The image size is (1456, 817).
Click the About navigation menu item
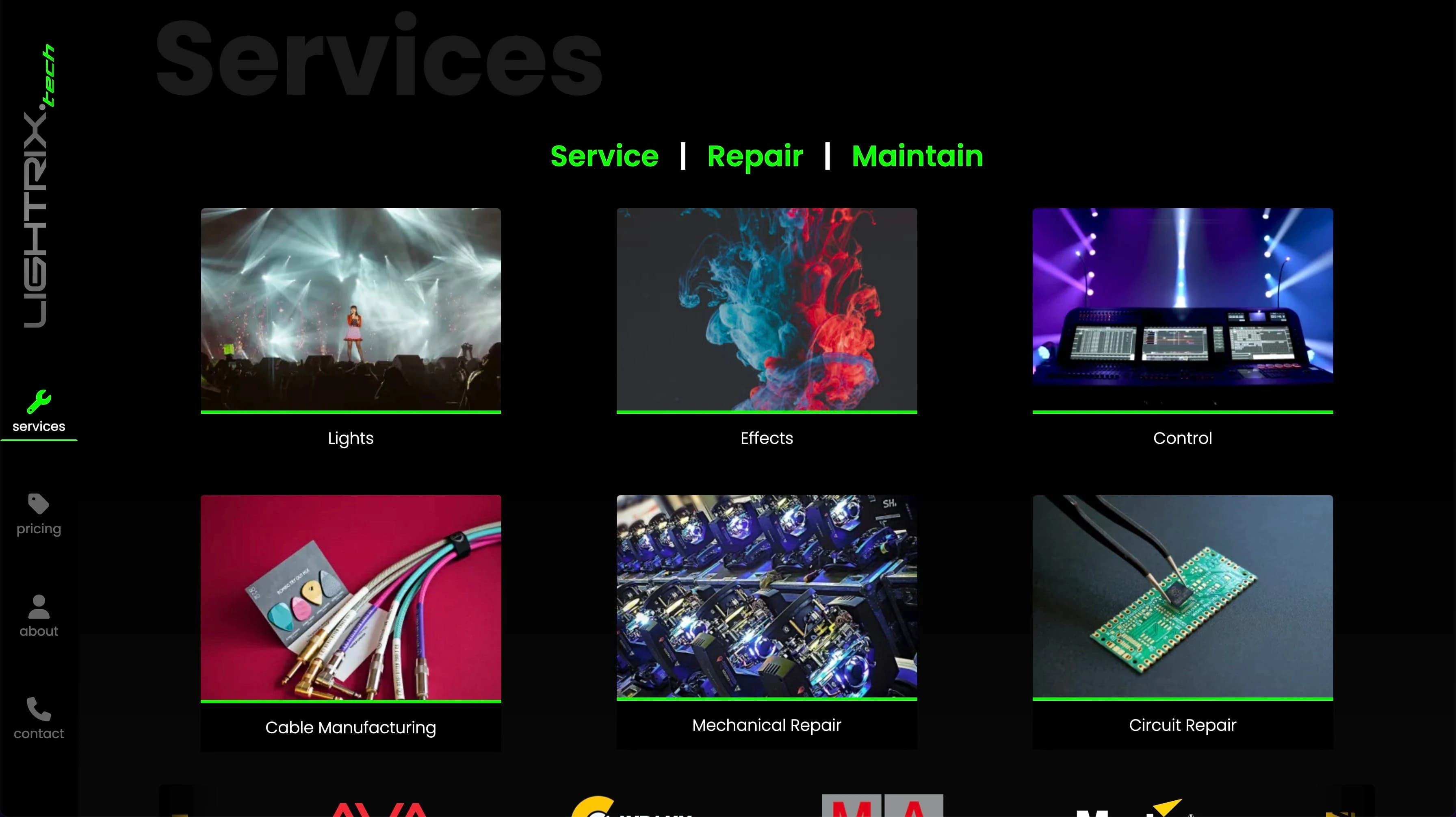(x=38, y=615)
